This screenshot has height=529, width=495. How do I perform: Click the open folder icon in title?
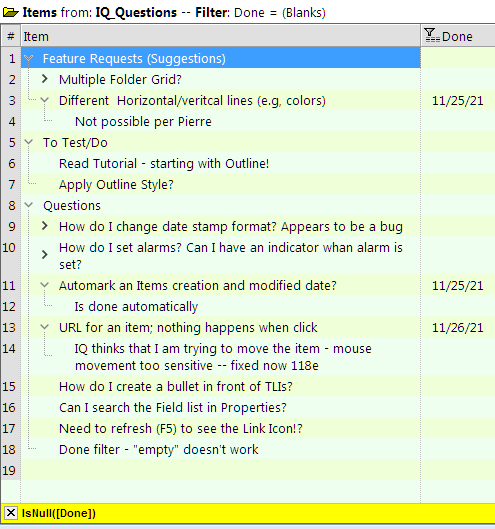(x=10, y=13)
